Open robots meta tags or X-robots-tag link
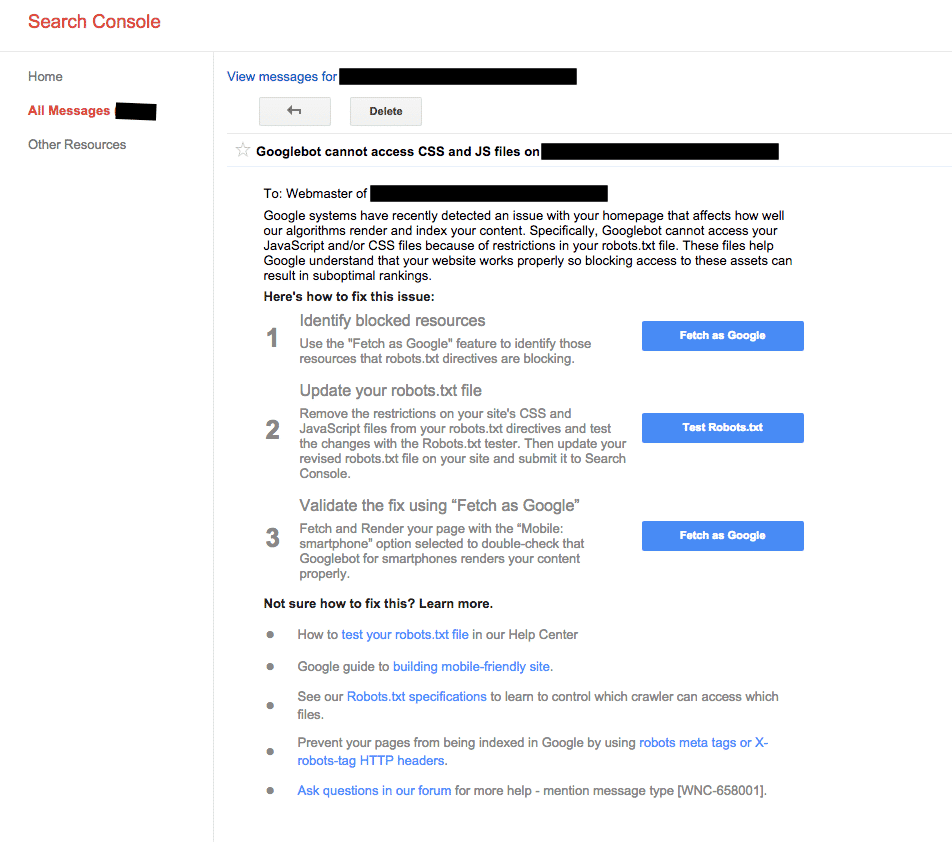 532,752
